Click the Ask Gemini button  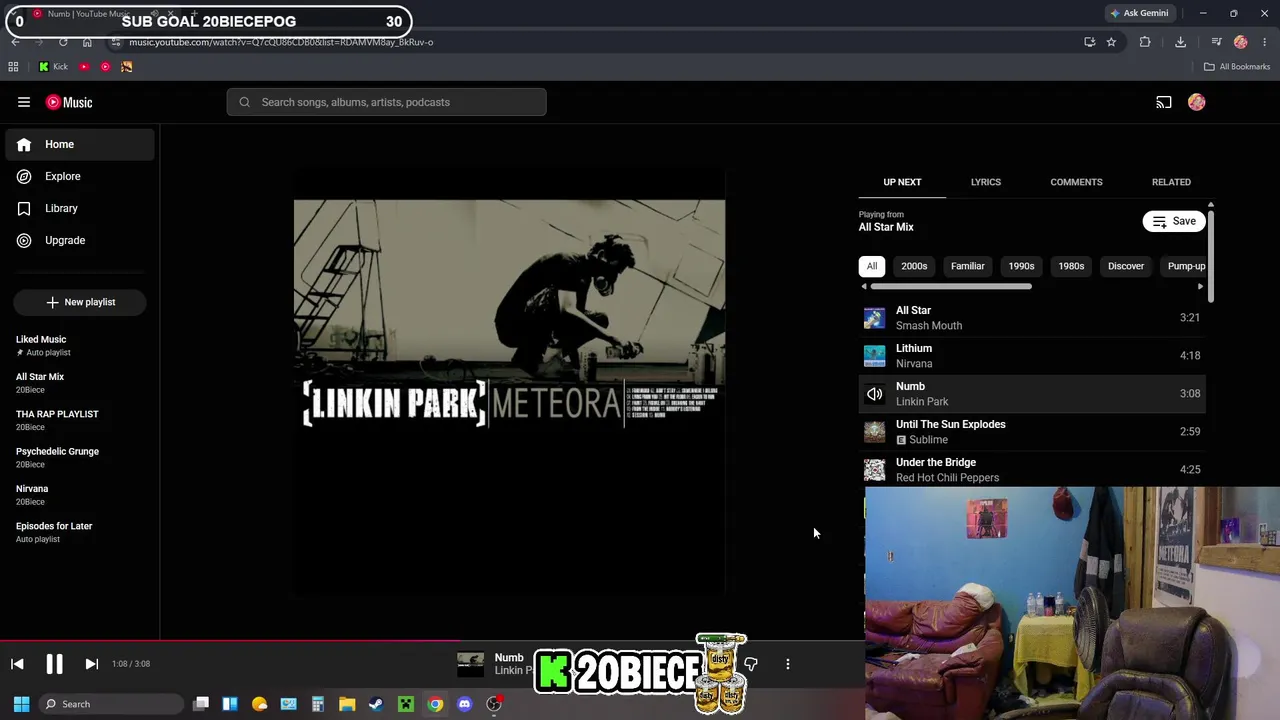click(x=1139, y=13)
